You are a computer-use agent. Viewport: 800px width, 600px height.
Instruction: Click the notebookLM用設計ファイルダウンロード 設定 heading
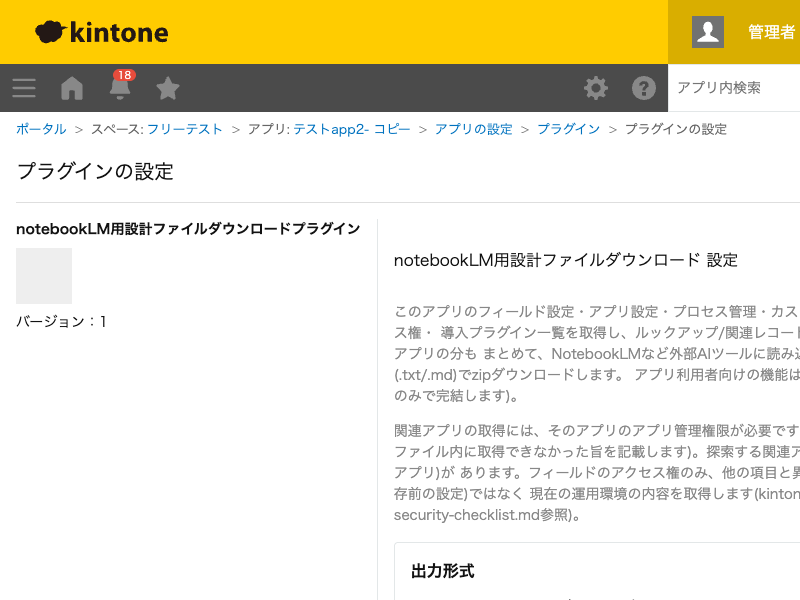click(566, 260)
